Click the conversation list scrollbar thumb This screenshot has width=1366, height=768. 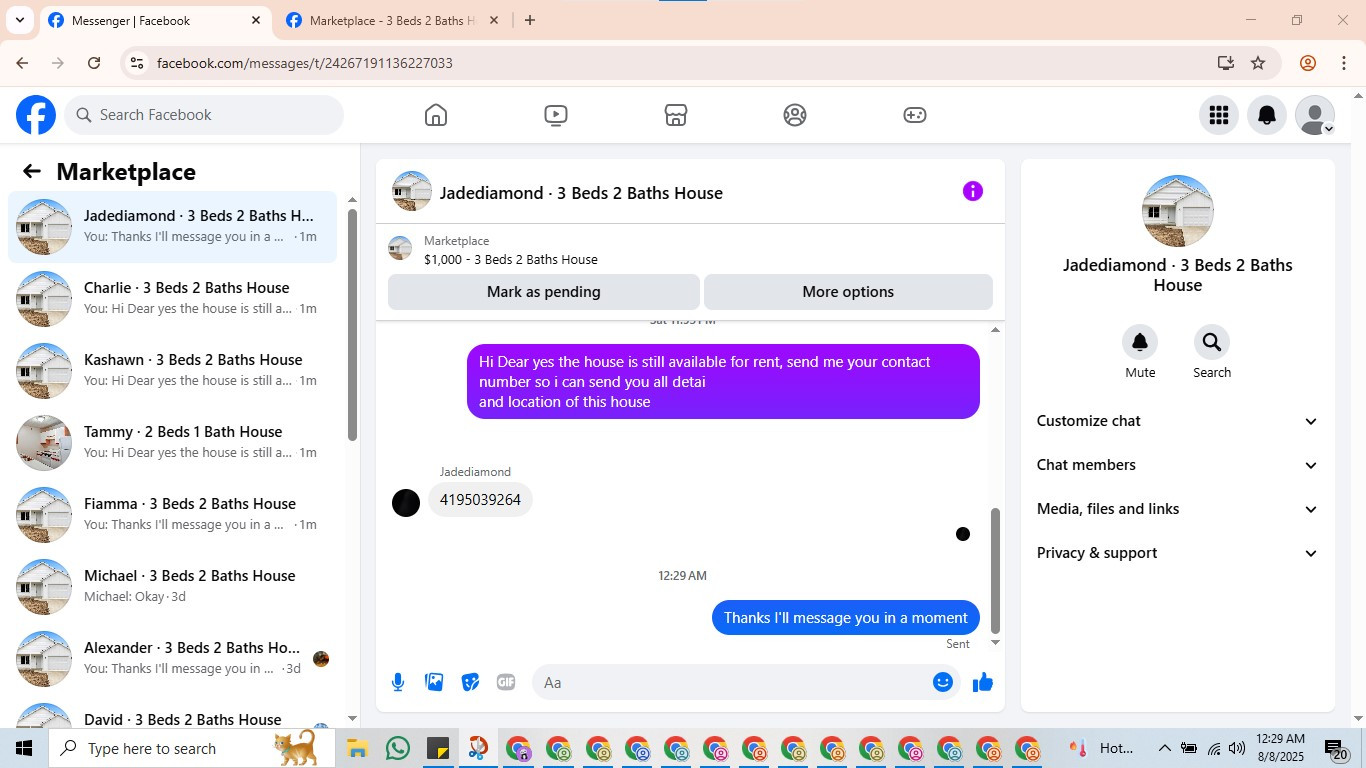pos(352,325)
